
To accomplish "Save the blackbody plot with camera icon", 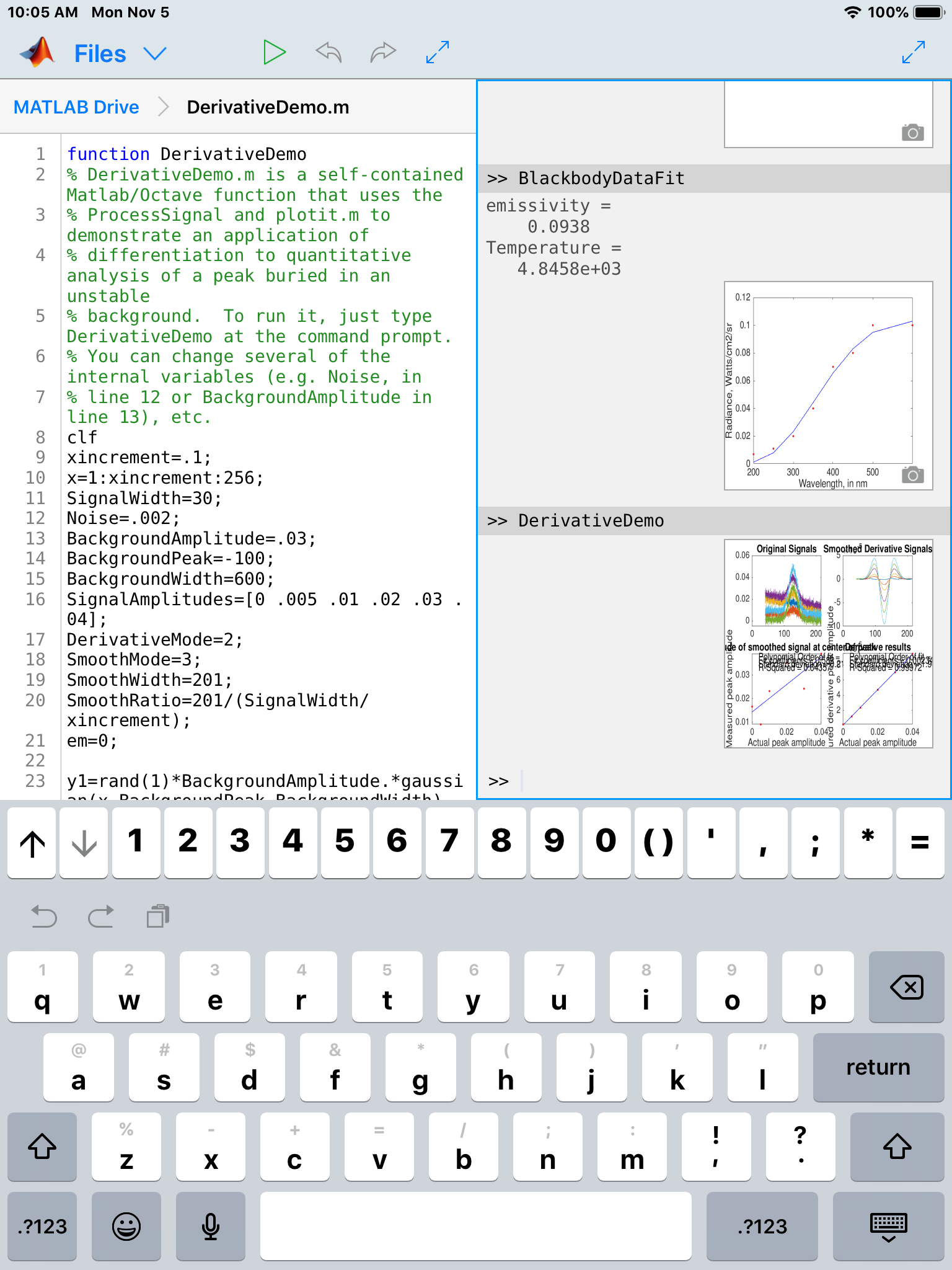I will 912,476.
